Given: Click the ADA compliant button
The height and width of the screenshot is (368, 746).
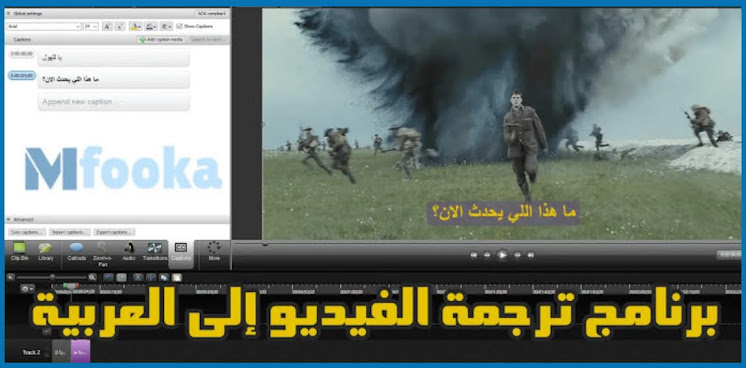Looking at the screenshot, I should [x=212, y=14].
